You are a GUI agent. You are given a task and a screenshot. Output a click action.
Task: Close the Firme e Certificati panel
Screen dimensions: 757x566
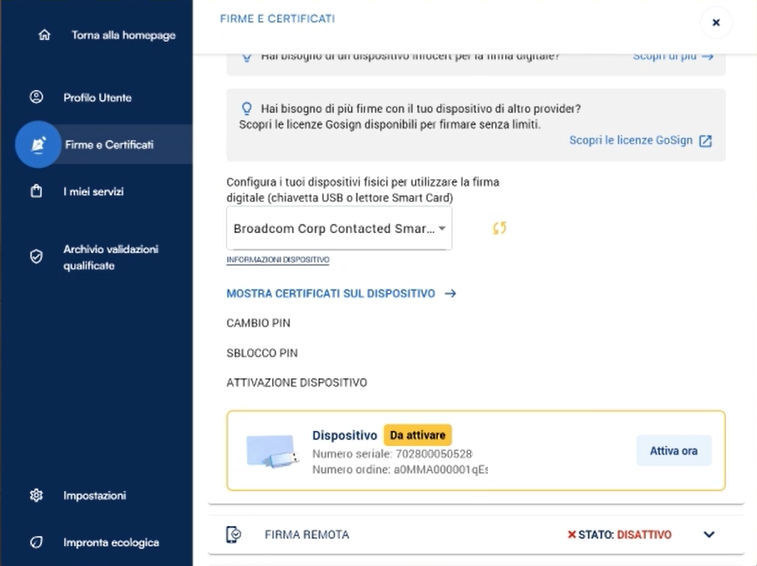pos(716,22)
